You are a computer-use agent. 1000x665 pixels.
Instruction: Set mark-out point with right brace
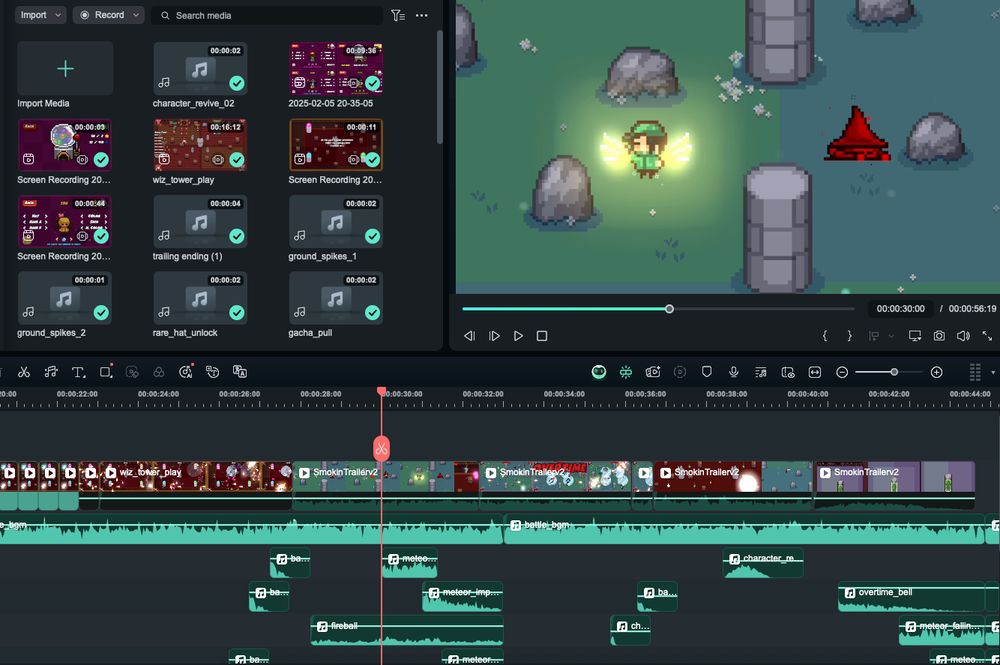tap(849, 335)
